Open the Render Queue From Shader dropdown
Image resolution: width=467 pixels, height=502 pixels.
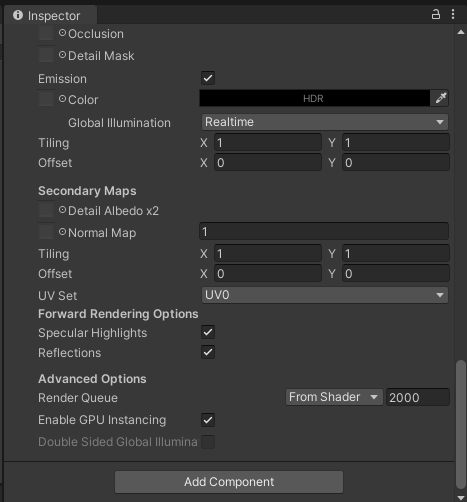coord(334,397)
